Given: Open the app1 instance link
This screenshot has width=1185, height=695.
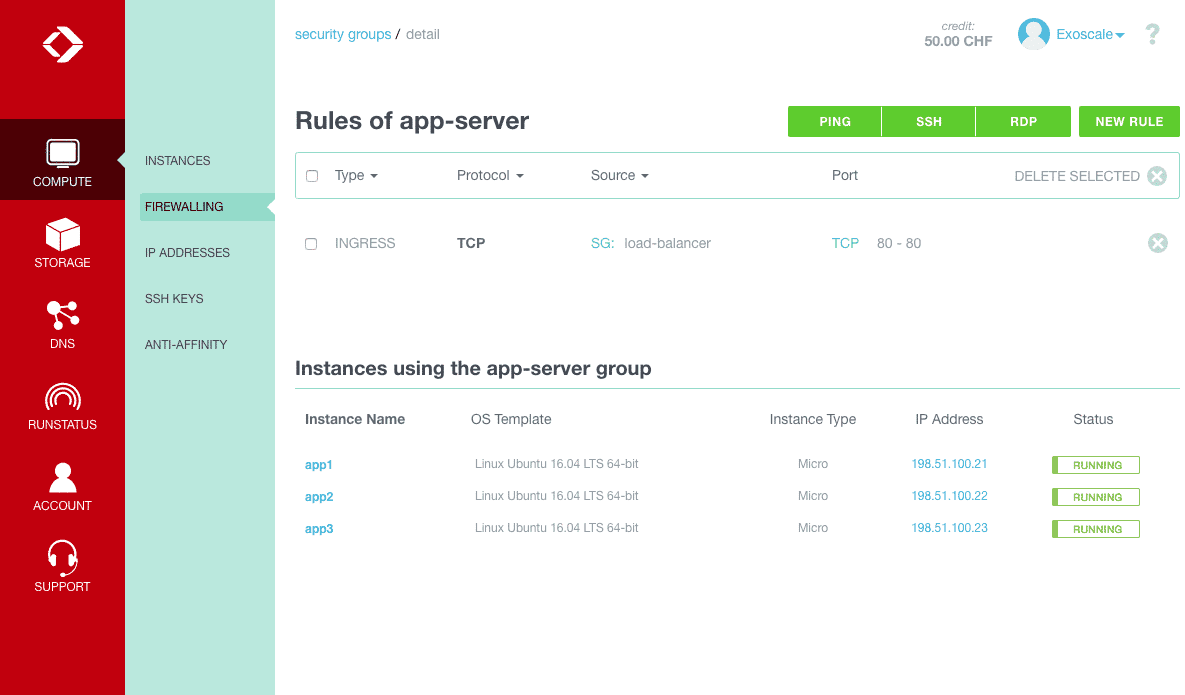Looking at the screenshot, I should pyautogui.click(x=318, y=464).
